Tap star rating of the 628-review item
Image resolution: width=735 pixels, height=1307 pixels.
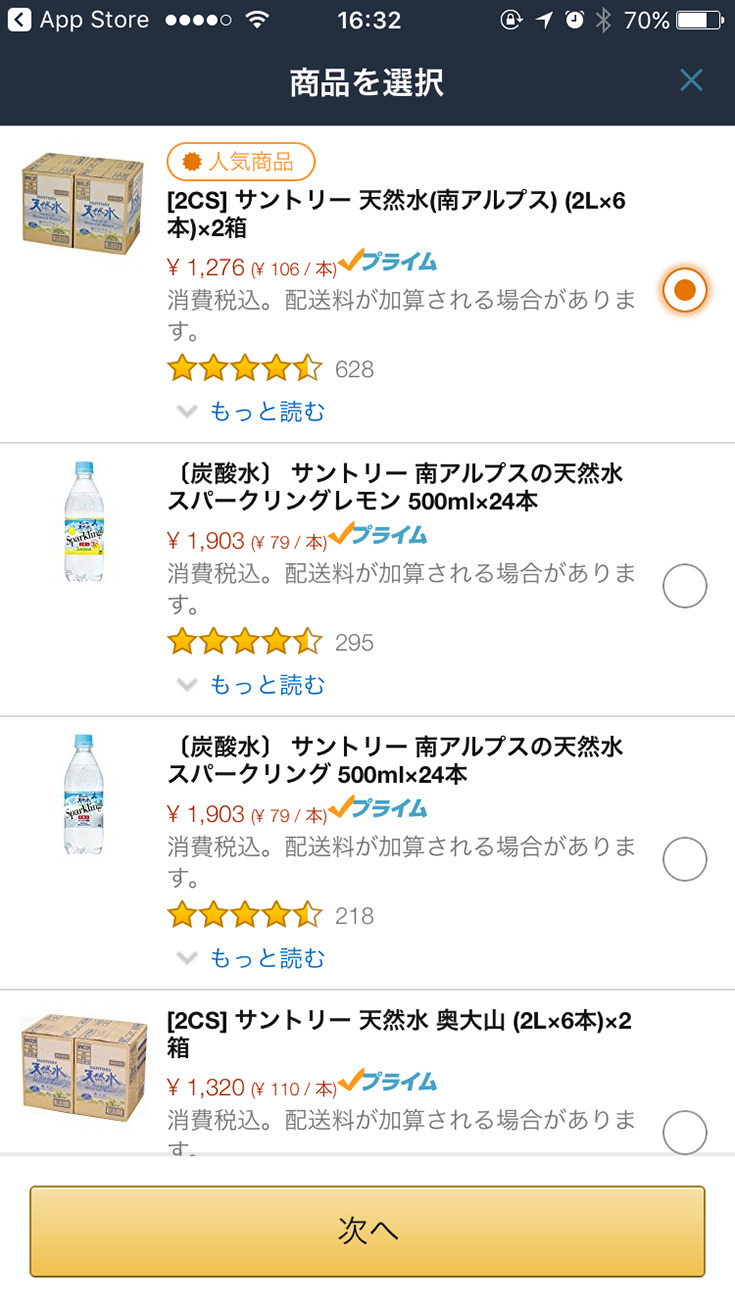tap(245, 369)
